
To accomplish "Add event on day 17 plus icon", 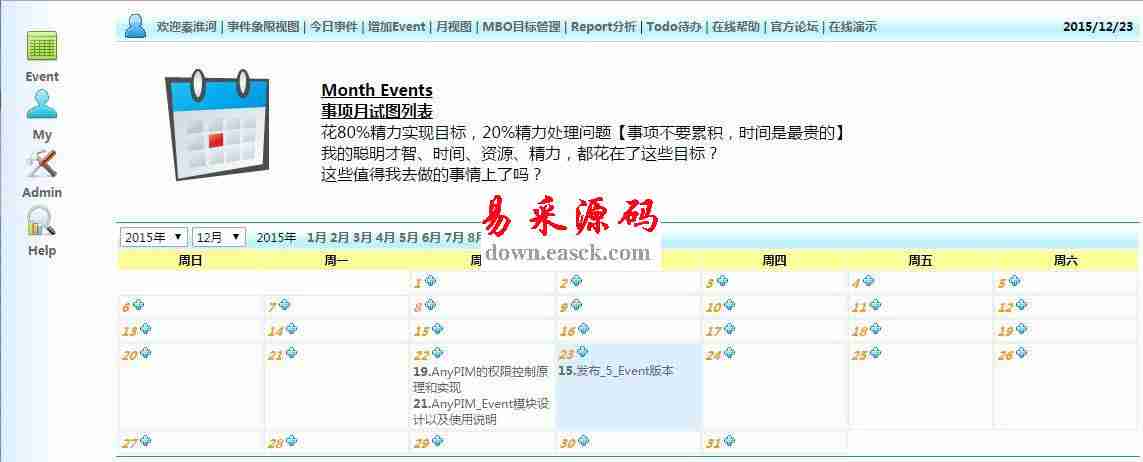I will point(729,329).
